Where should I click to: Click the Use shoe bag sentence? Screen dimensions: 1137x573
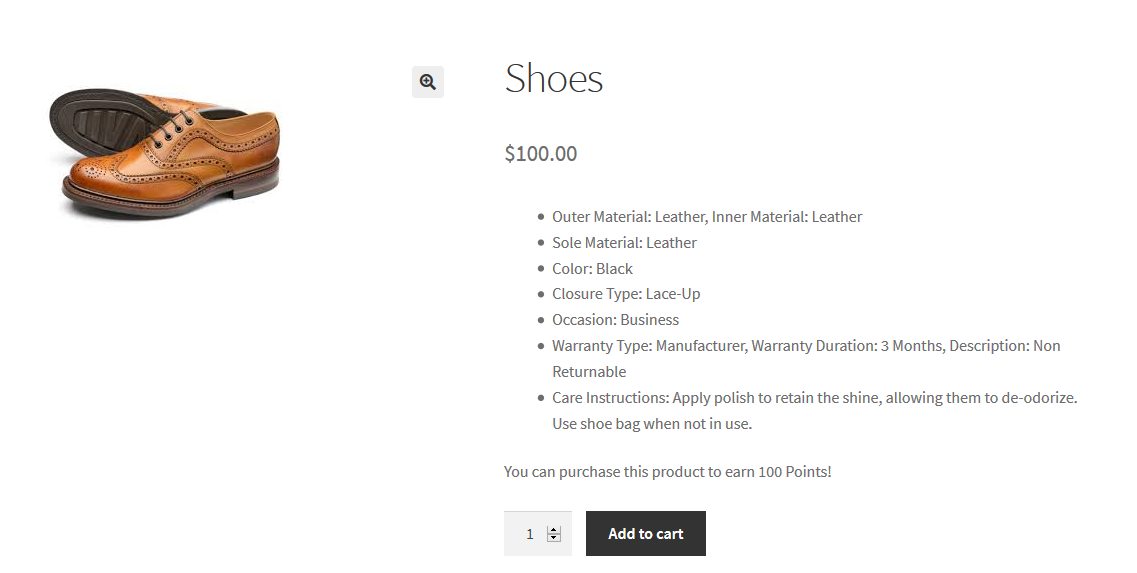651,424
